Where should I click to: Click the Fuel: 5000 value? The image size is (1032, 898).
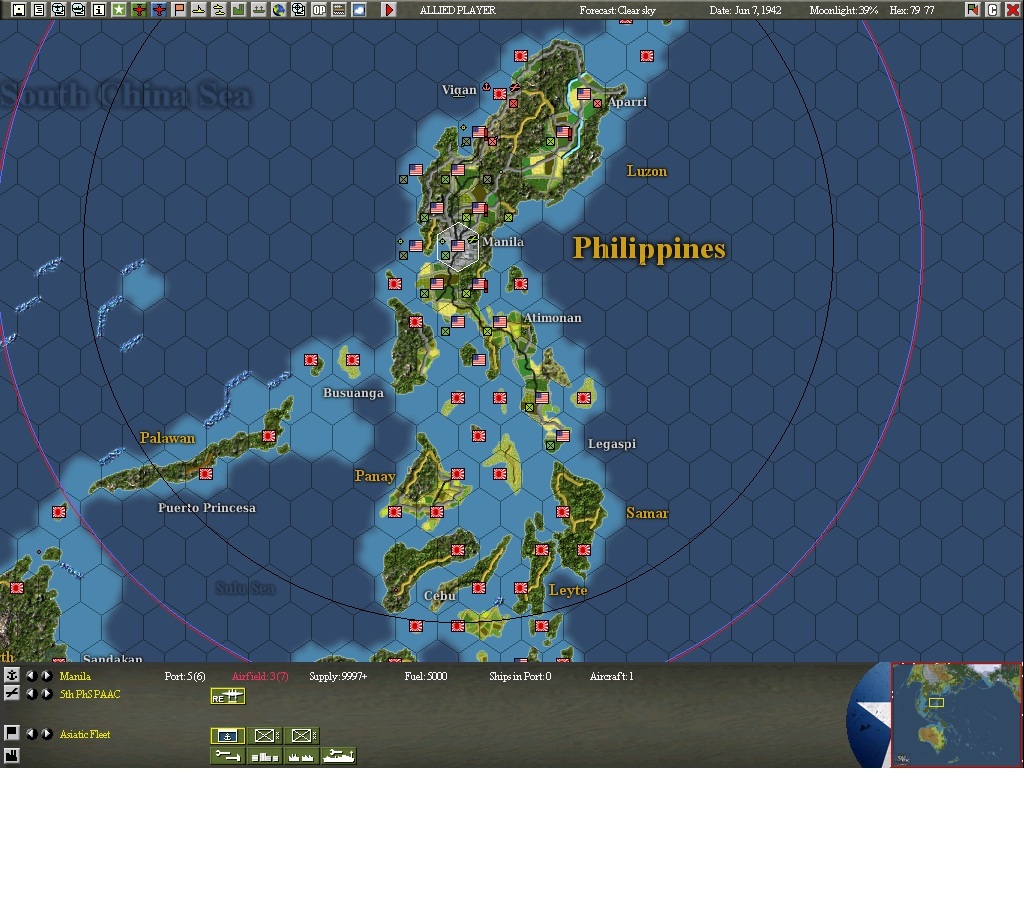pos(426,676)
